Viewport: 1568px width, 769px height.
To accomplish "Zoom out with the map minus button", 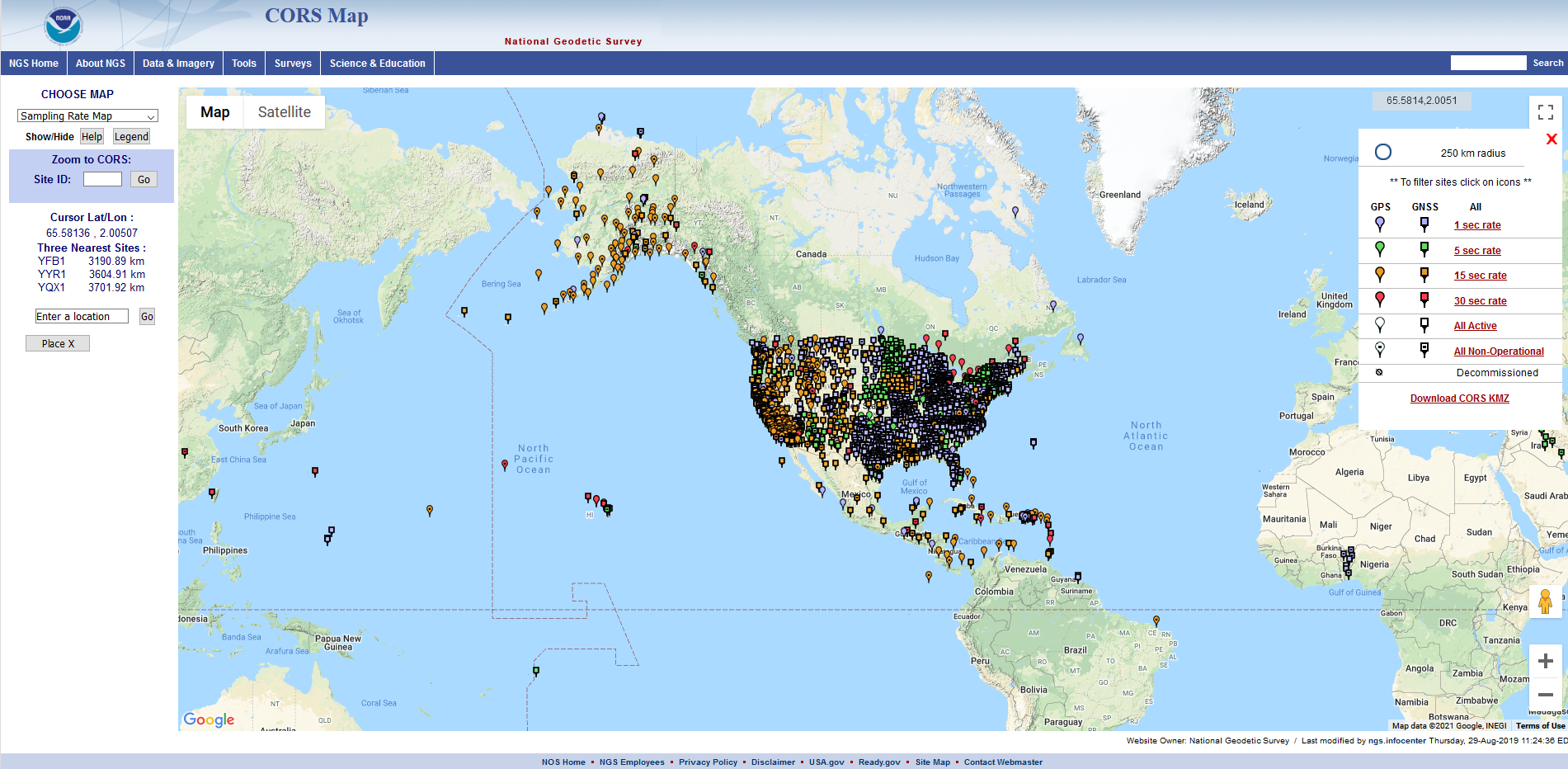I will 1545,695.
